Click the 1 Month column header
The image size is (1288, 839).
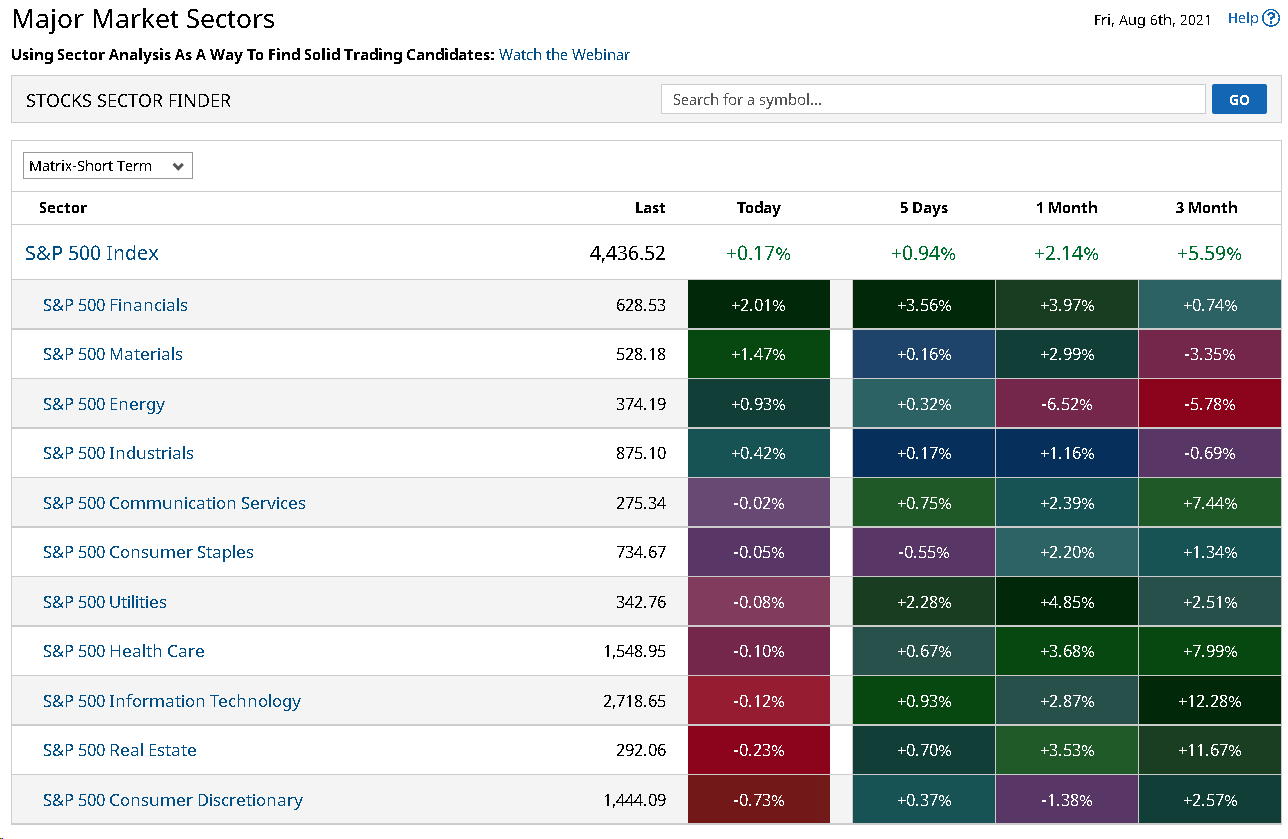click(x=1066, y=208)
